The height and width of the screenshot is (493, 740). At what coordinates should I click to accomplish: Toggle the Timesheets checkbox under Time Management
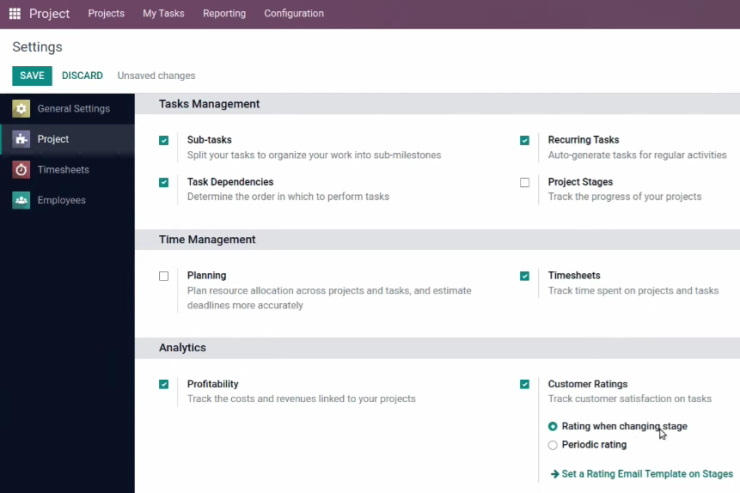coord(524,276)
